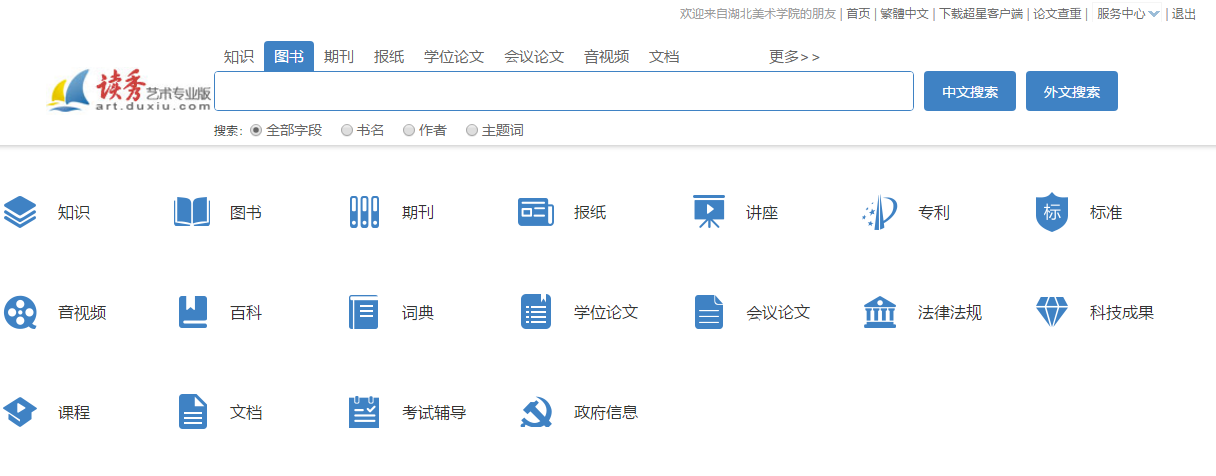
Task: Focus the main search input box
Action: pyautogui.click(x=564, y=91)
